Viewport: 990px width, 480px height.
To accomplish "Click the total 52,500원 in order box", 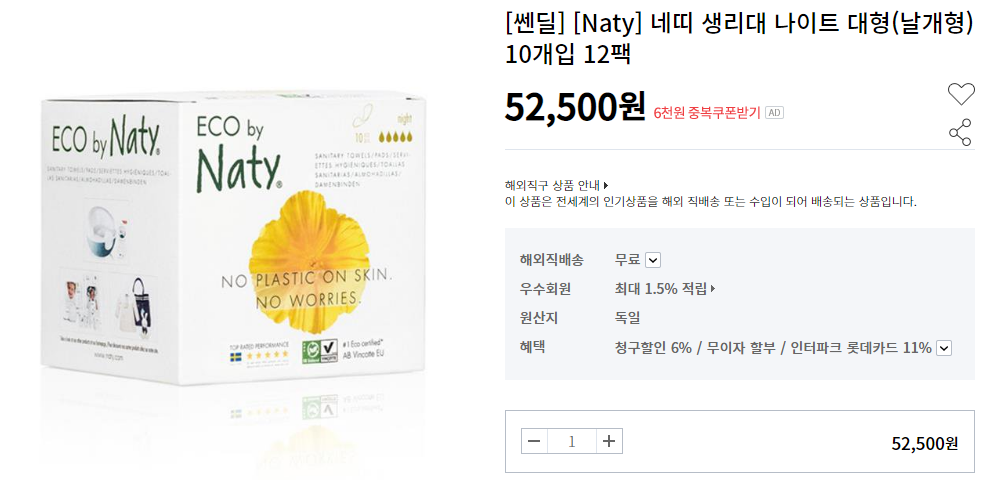I will coord(924,443).
